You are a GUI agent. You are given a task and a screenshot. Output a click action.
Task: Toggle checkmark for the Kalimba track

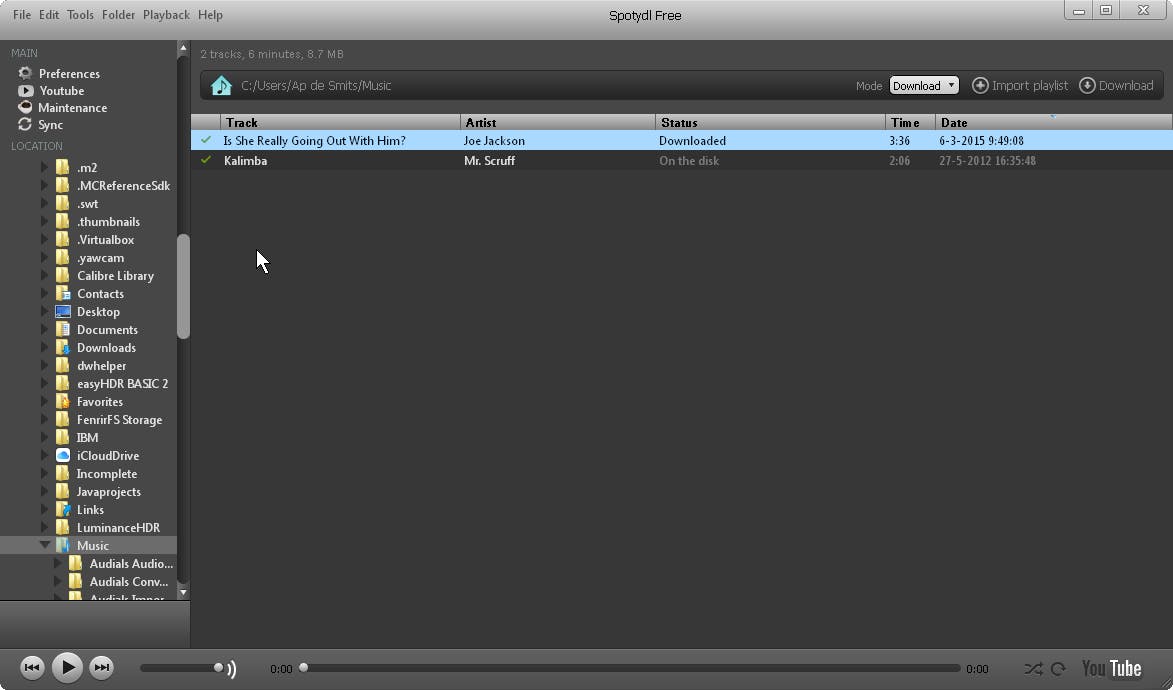(206, 160)
